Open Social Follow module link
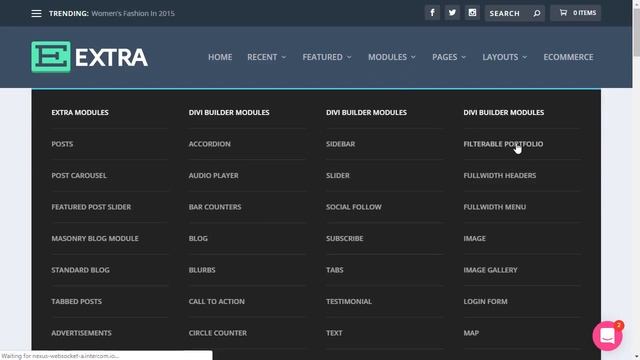 [x=353, y=207]
